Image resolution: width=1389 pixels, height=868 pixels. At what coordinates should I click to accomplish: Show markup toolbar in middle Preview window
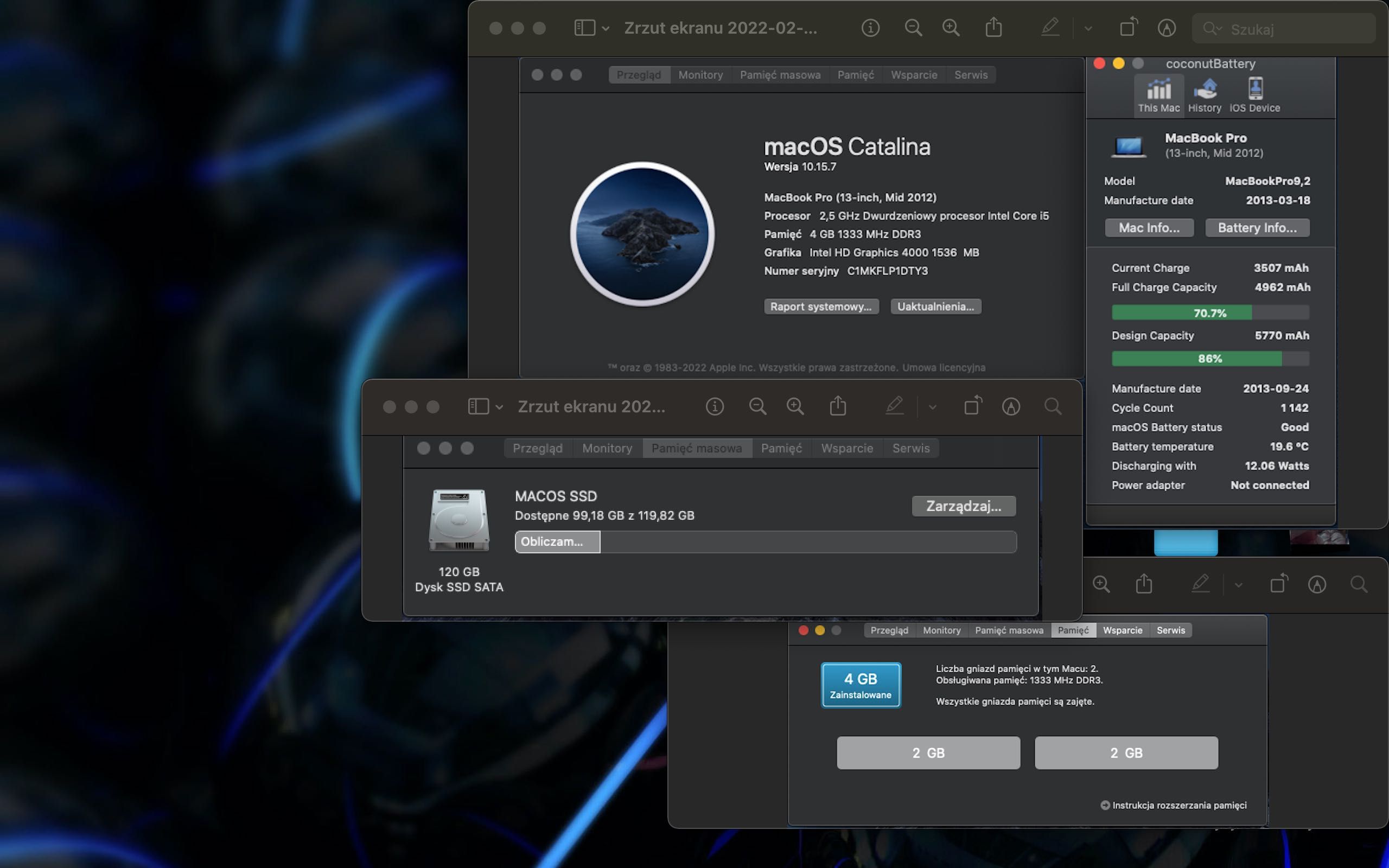pos(1011,406)
